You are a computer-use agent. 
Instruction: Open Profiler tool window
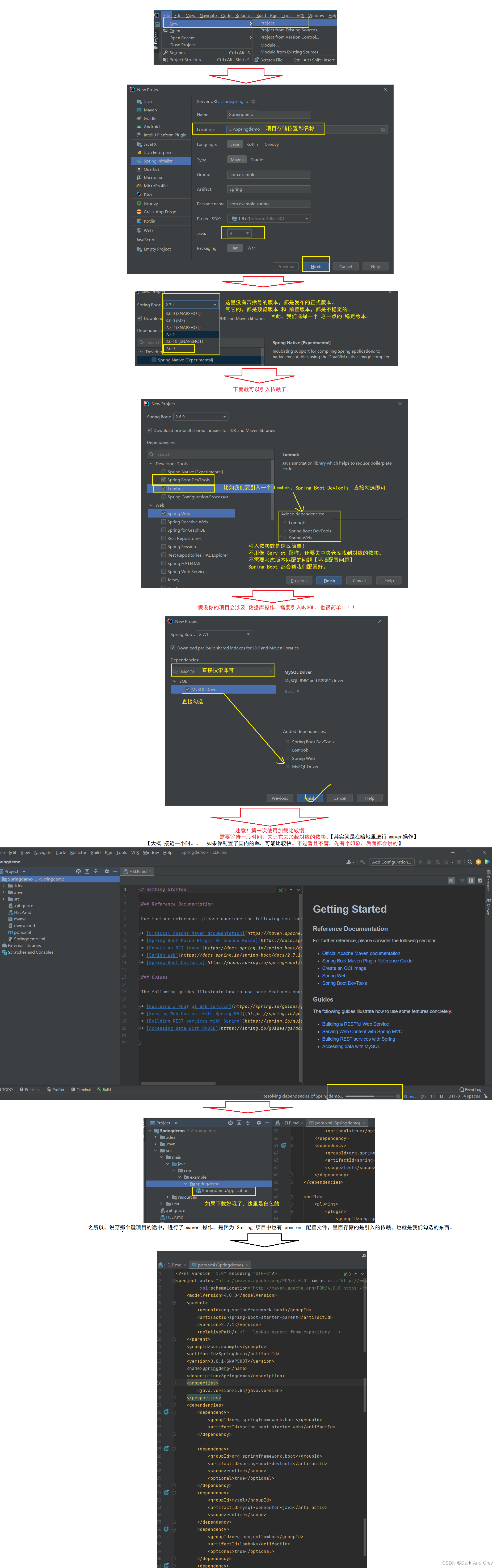[x=55, y=1090]
